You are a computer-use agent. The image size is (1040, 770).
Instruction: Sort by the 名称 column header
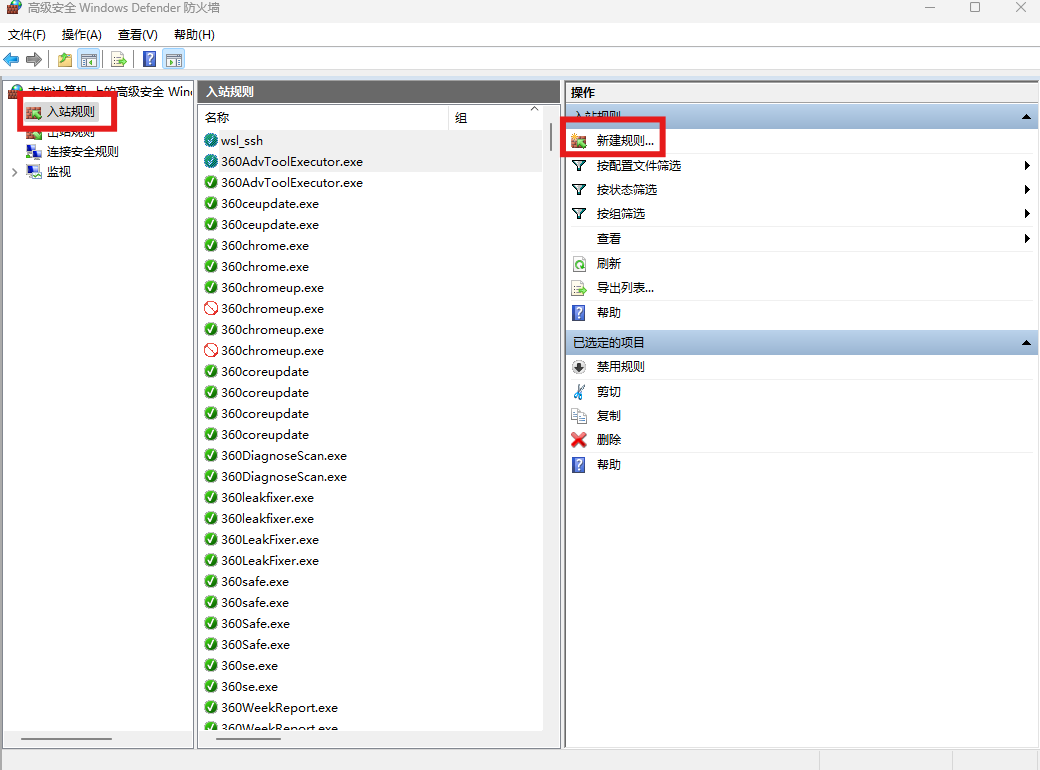[324, 118]
